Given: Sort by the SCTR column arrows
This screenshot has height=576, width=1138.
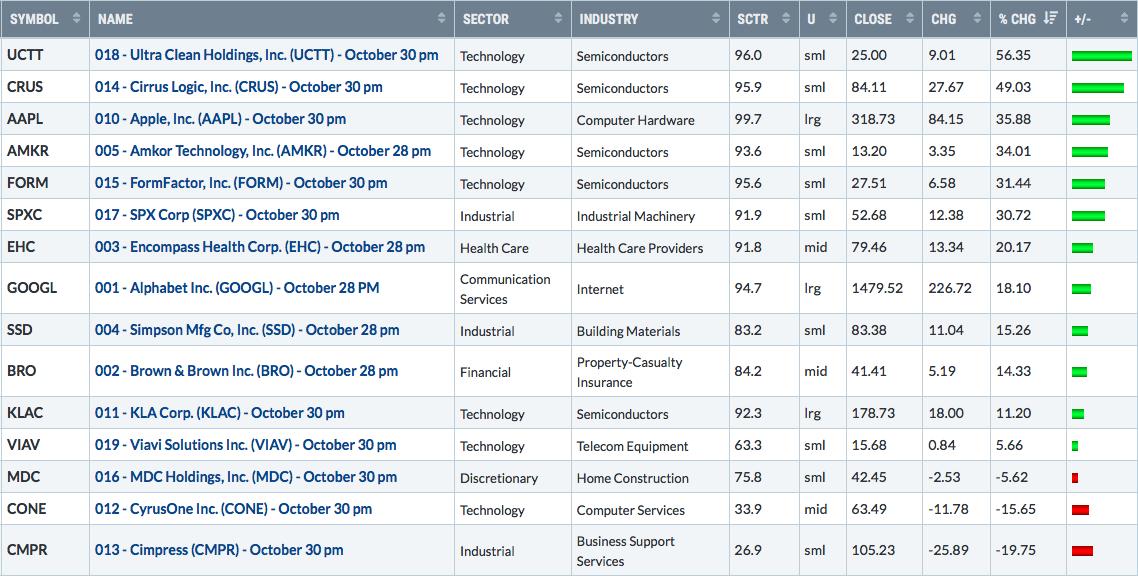Looking at the screenshot, I should 785,19.
